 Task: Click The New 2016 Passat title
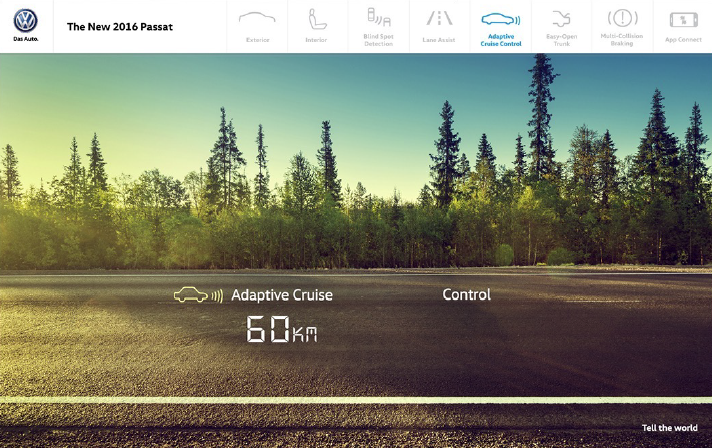[x=119, y=27]
